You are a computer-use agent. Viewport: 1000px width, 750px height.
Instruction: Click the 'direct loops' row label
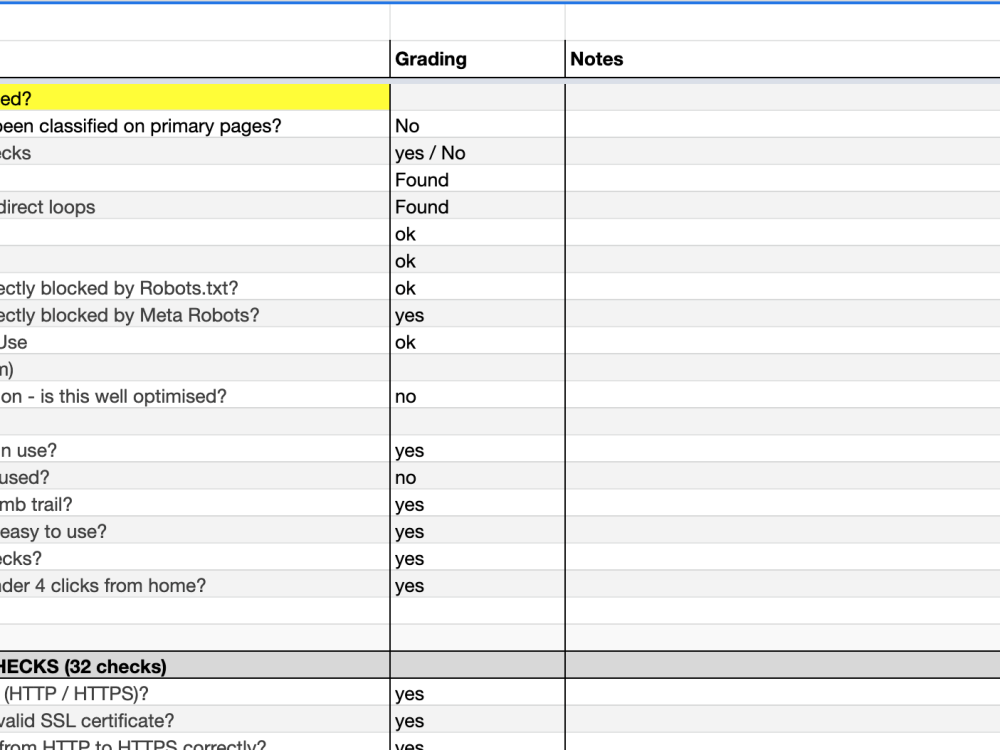[195, 207]
